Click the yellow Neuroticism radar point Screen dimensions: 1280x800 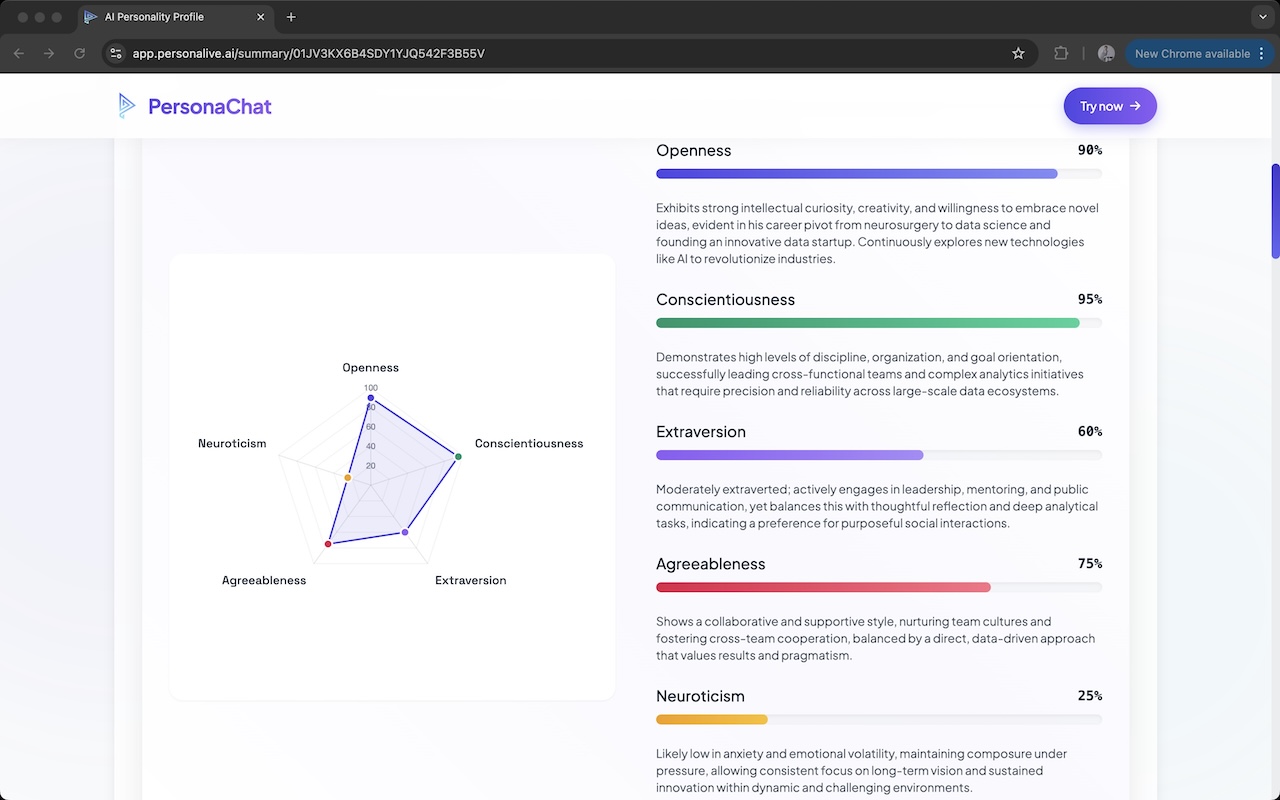coord(348,478)
